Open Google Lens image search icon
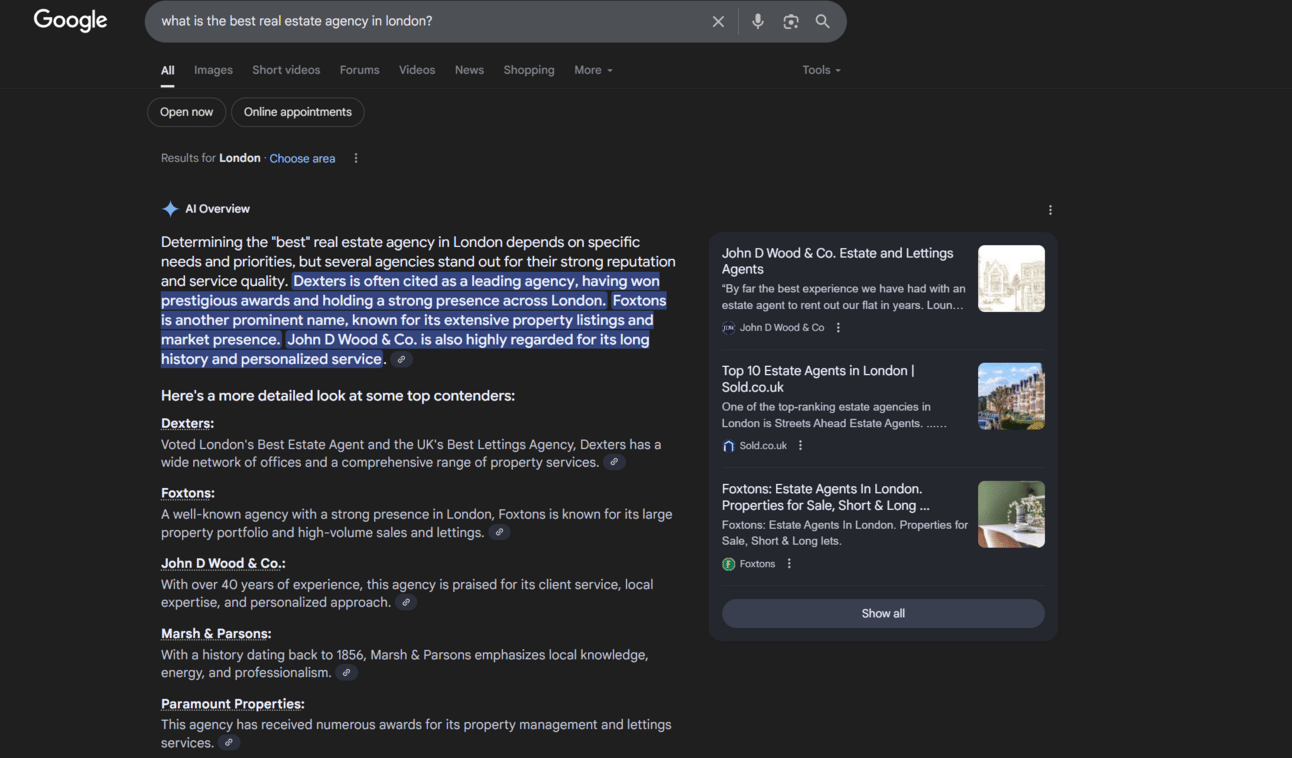Image resolution: width=1292 pixels, height=758 pixels. (791, 21)
